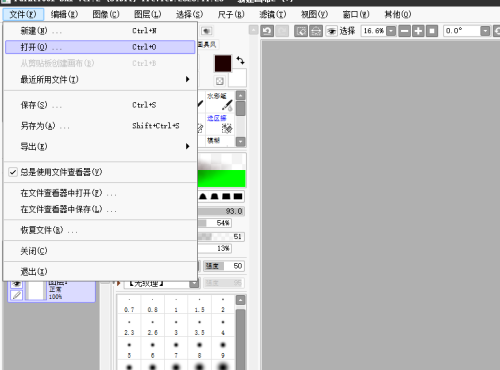The width and height of the screenshot is (500, 370).
Task: Click the dark foreground color swatch
Action: [x=223, y=63]
